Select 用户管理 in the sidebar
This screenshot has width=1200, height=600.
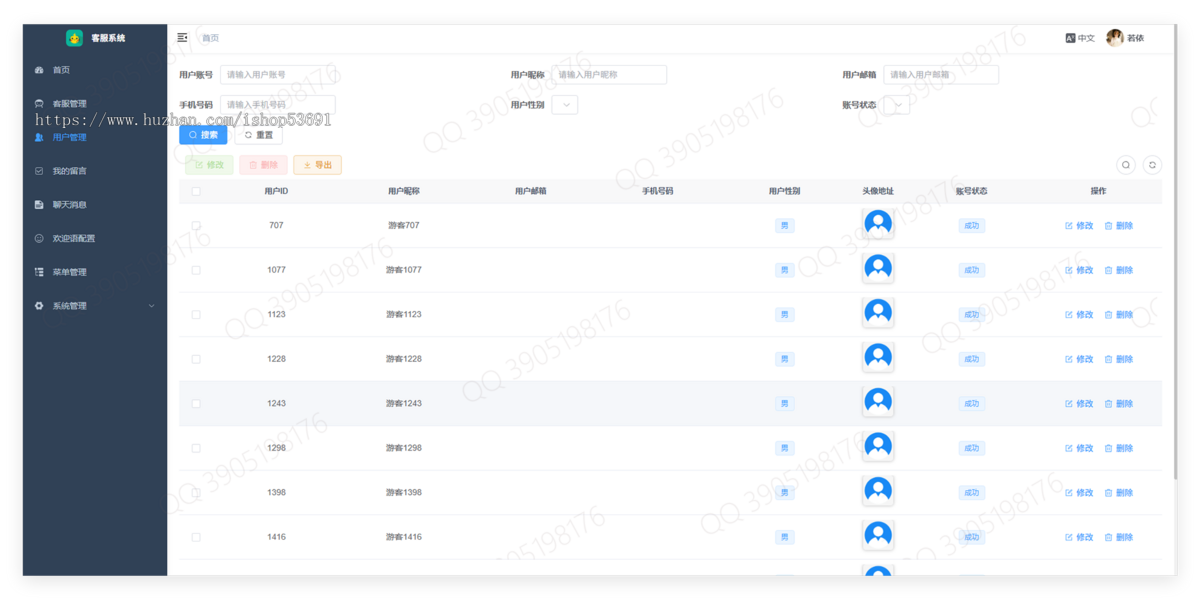(95, 137)
